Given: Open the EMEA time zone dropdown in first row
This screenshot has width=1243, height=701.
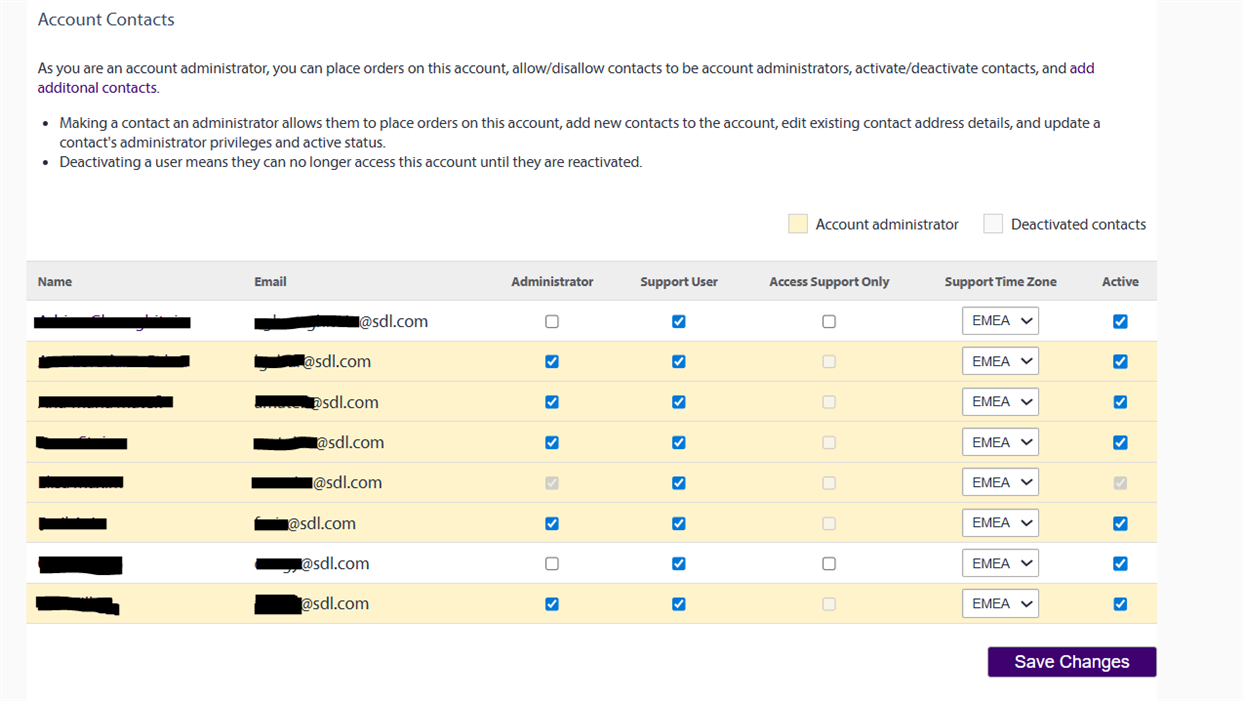Looking at the screenshot, I should click(x=1000, y=321).
